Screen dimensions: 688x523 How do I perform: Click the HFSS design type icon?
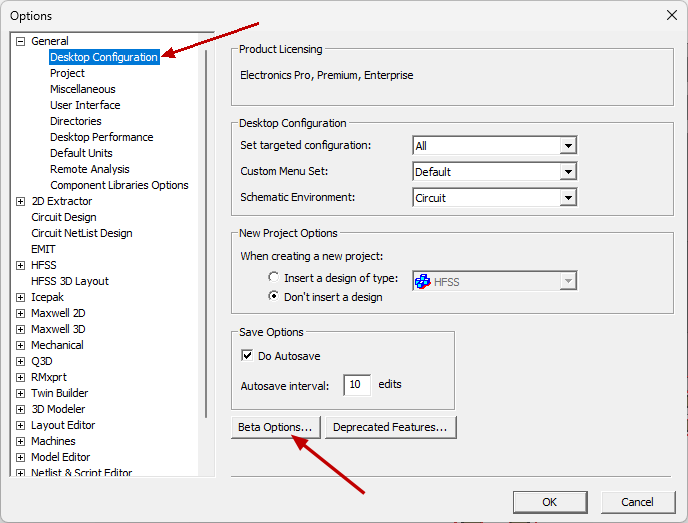422,281
